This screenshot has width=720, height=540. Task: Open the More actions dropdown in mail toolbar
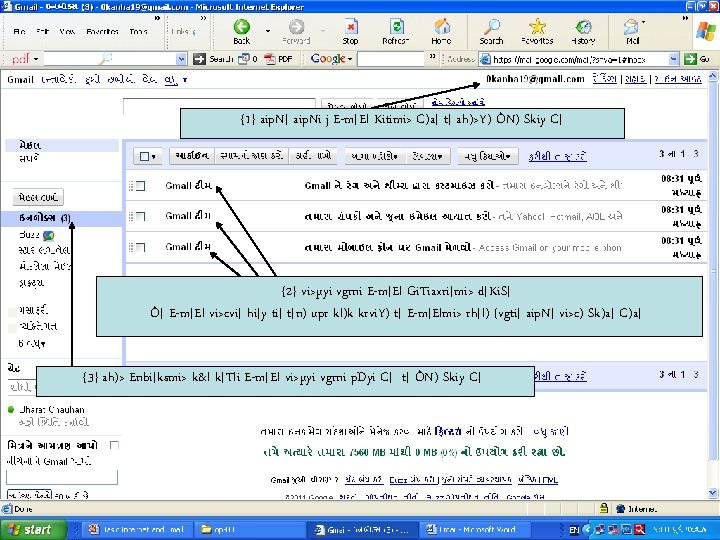point(488,156)
